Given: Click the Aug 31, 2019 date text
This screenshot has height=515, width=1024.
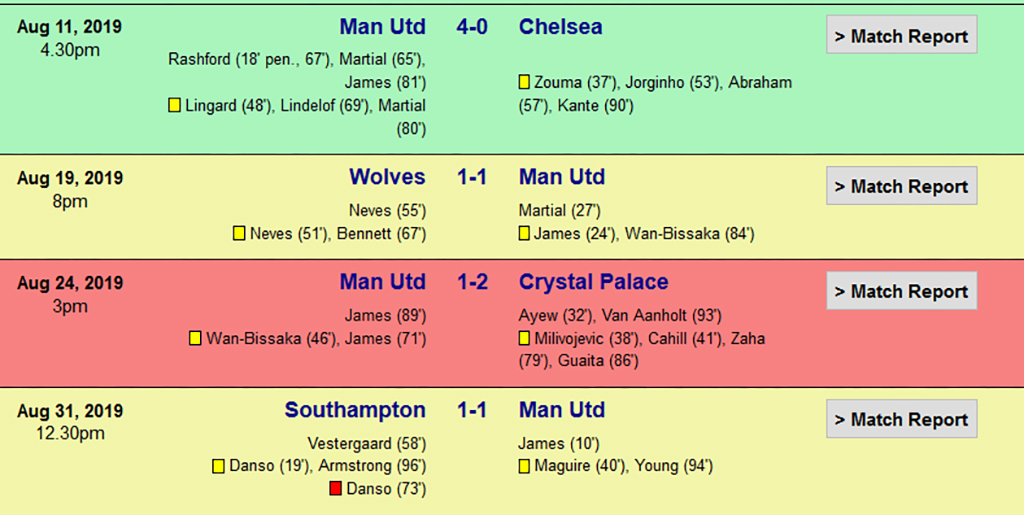Looking at the screenshot, I should [70, 411].
